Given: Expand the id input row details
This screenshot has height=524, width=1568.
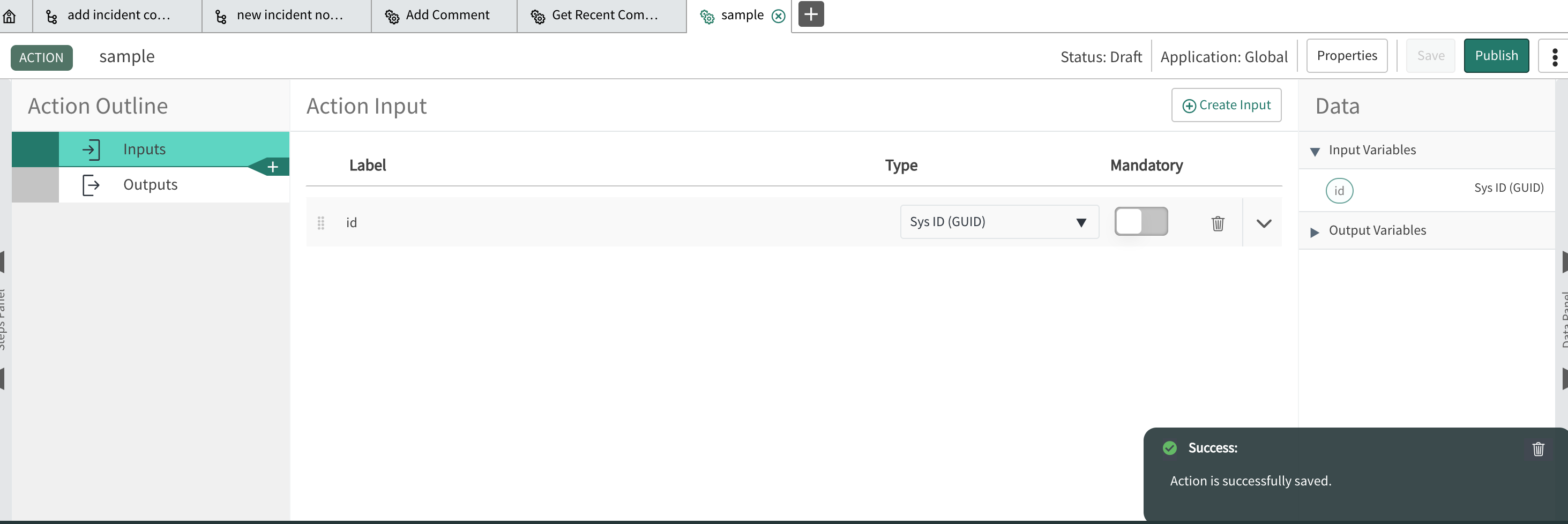Looking at the screenshot, I should coord(1264,223).
